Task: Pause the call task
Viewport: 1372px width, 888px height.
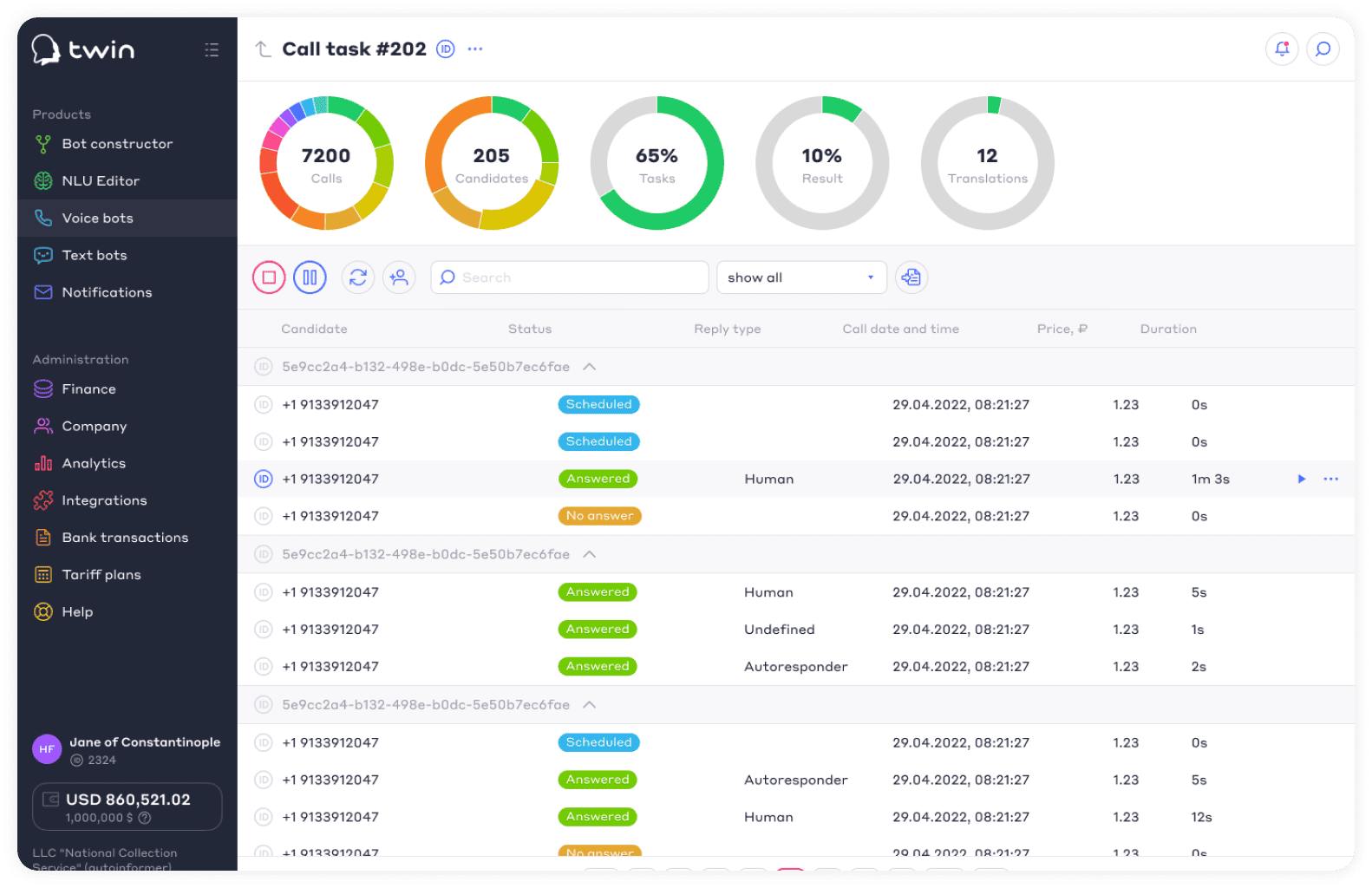Action: [x=310, y=277]
